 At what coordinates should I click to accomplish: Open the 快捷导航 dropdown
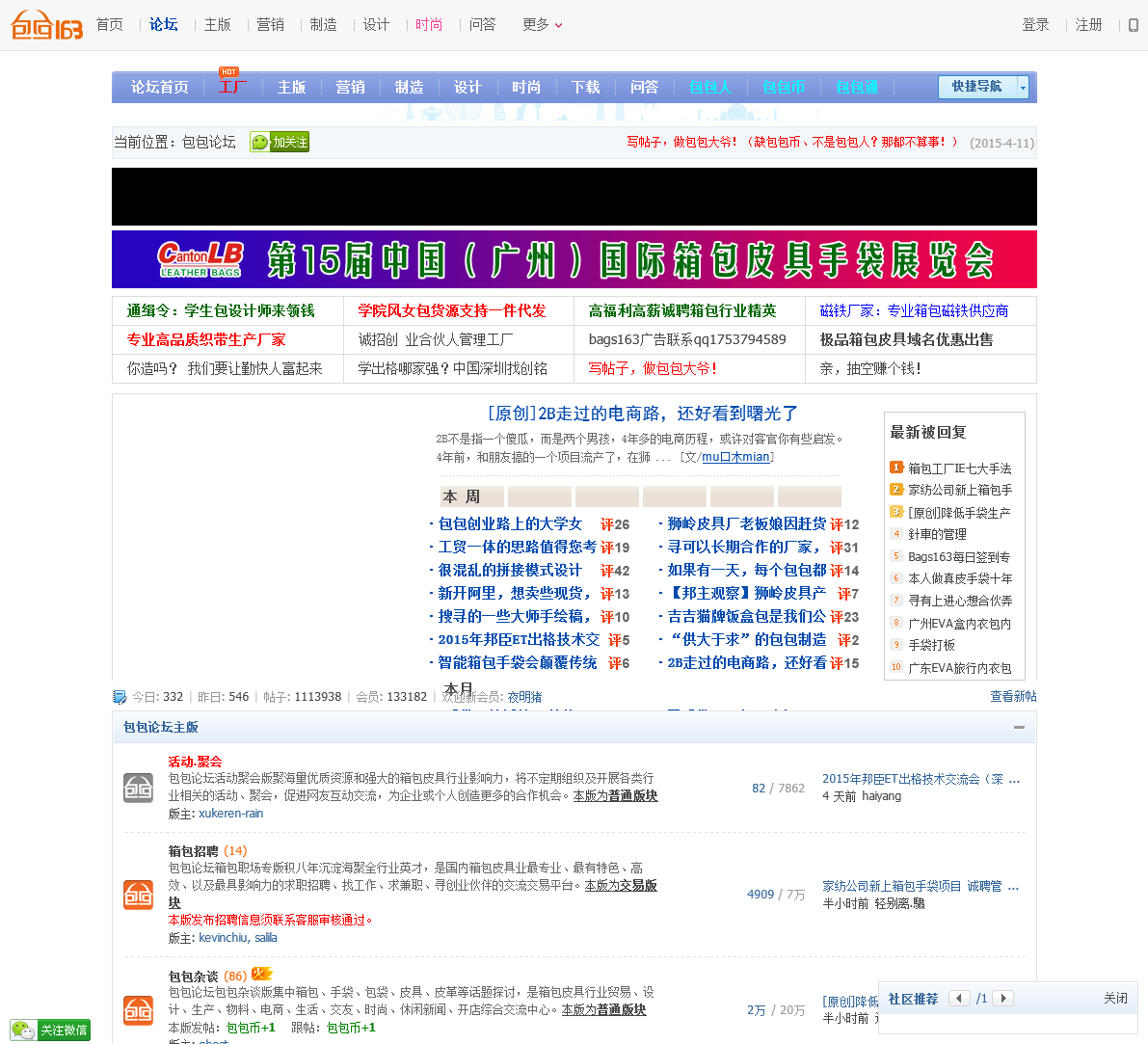point(983,87)
